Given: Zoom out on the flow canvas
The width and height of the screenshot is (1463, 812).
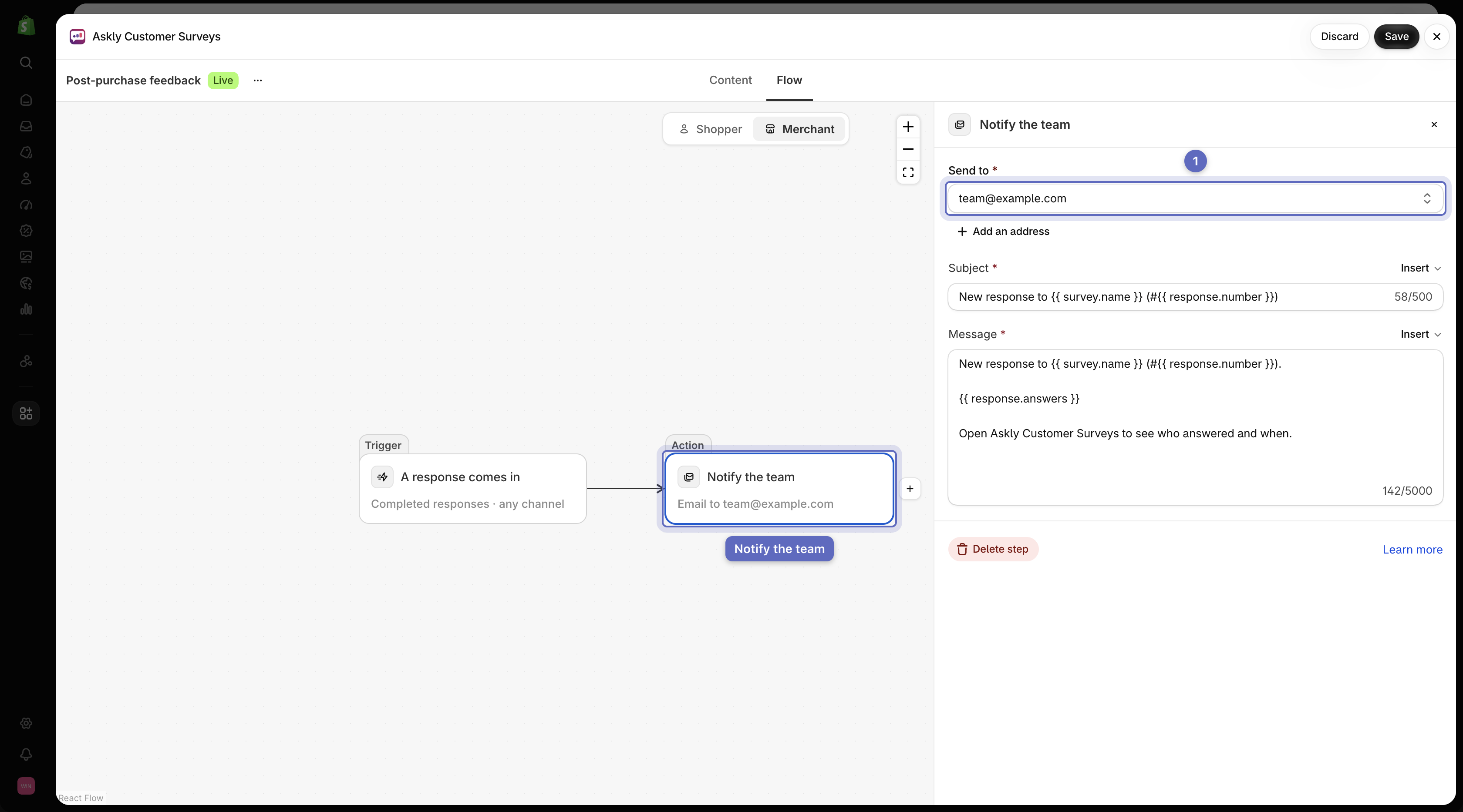Looking at the screenshot, I should pos(908,149).
